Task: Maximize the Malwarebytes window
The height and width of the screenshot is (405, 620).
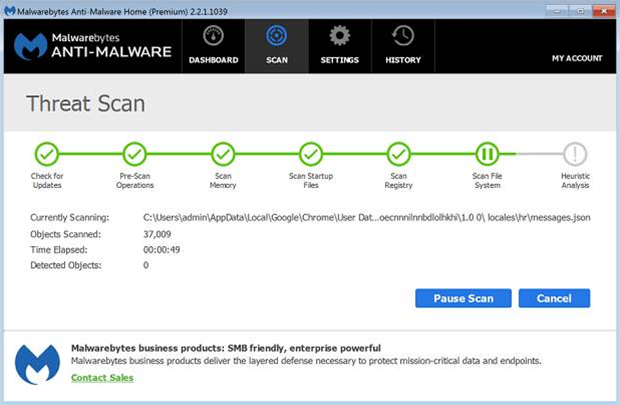Action: (x=580, y=11)
